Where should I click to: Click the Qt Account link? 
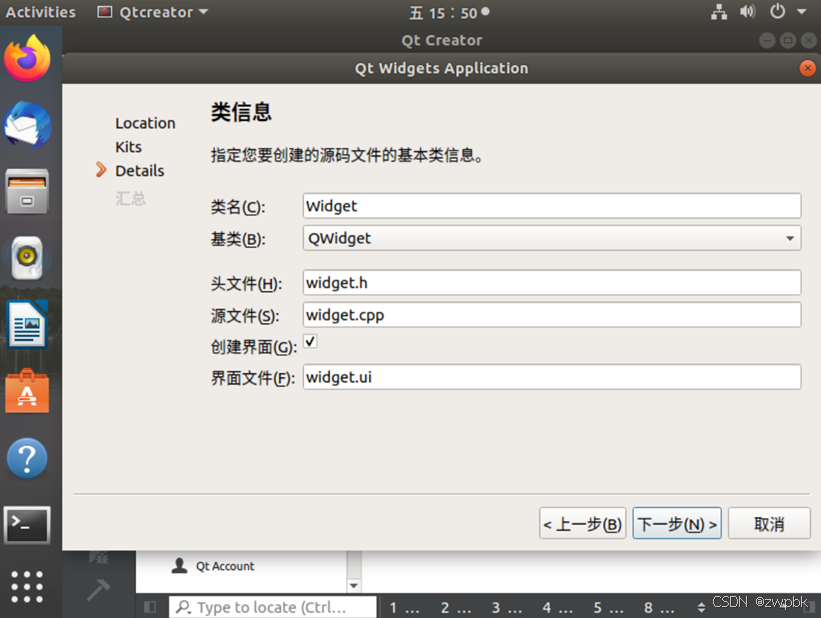tap(225, 566)
